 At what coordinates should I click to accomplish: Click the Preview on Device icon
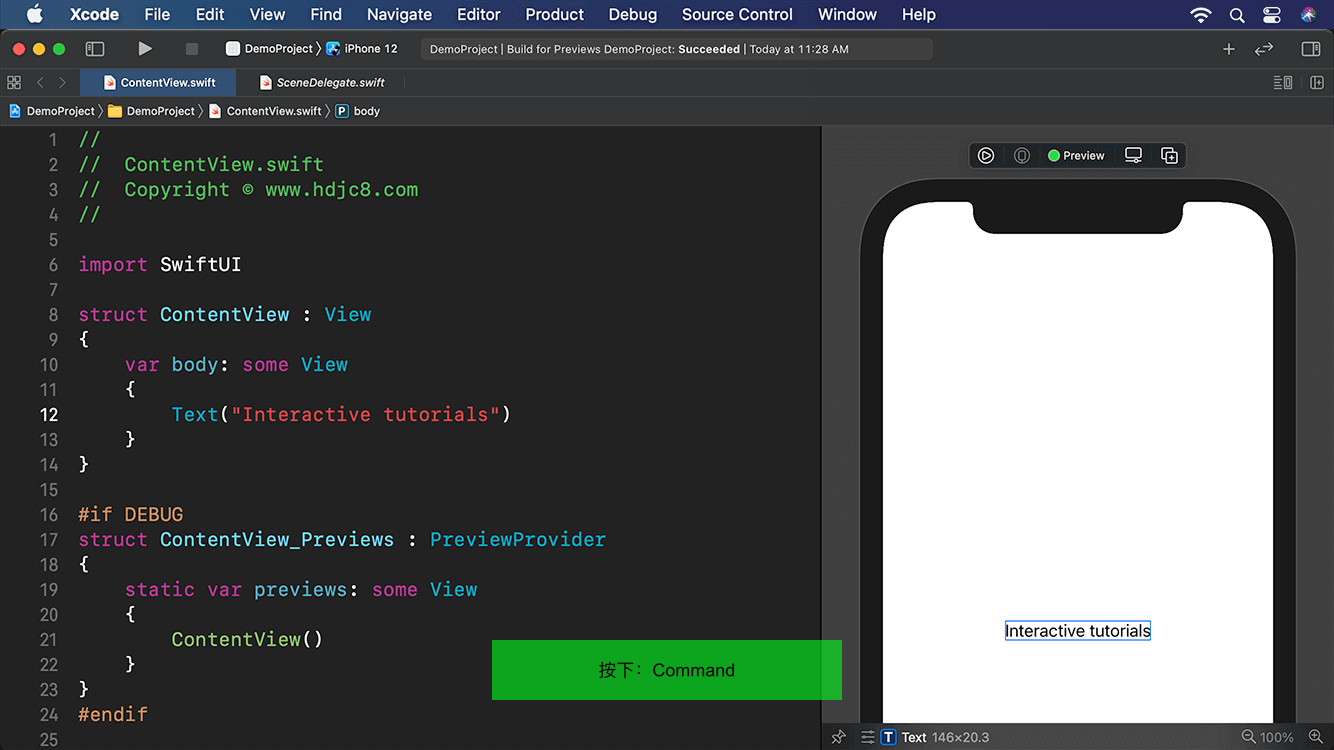coord(1022,156)
